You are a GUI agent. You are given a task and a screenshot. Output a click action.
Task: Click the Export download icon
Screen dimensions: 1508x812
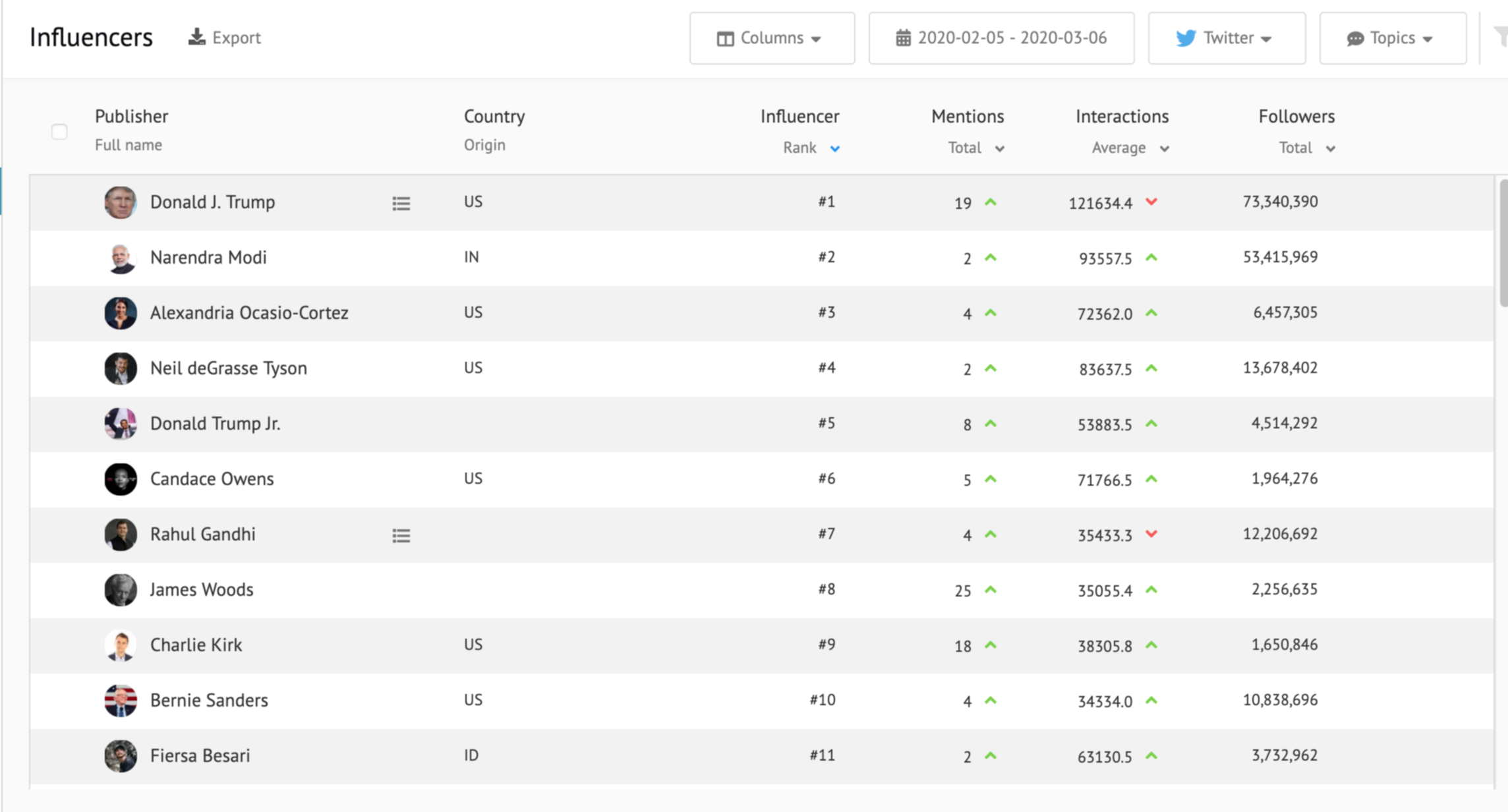(196, 37)
